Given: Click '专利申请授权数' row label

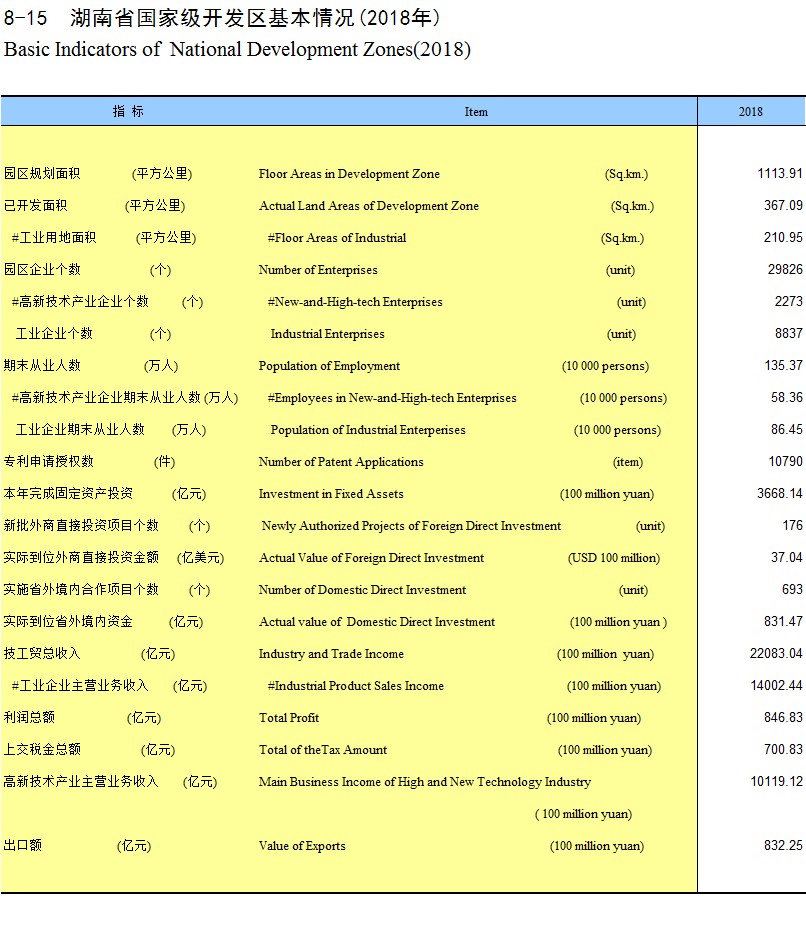Looking at the screenshot, I should 48,461.
